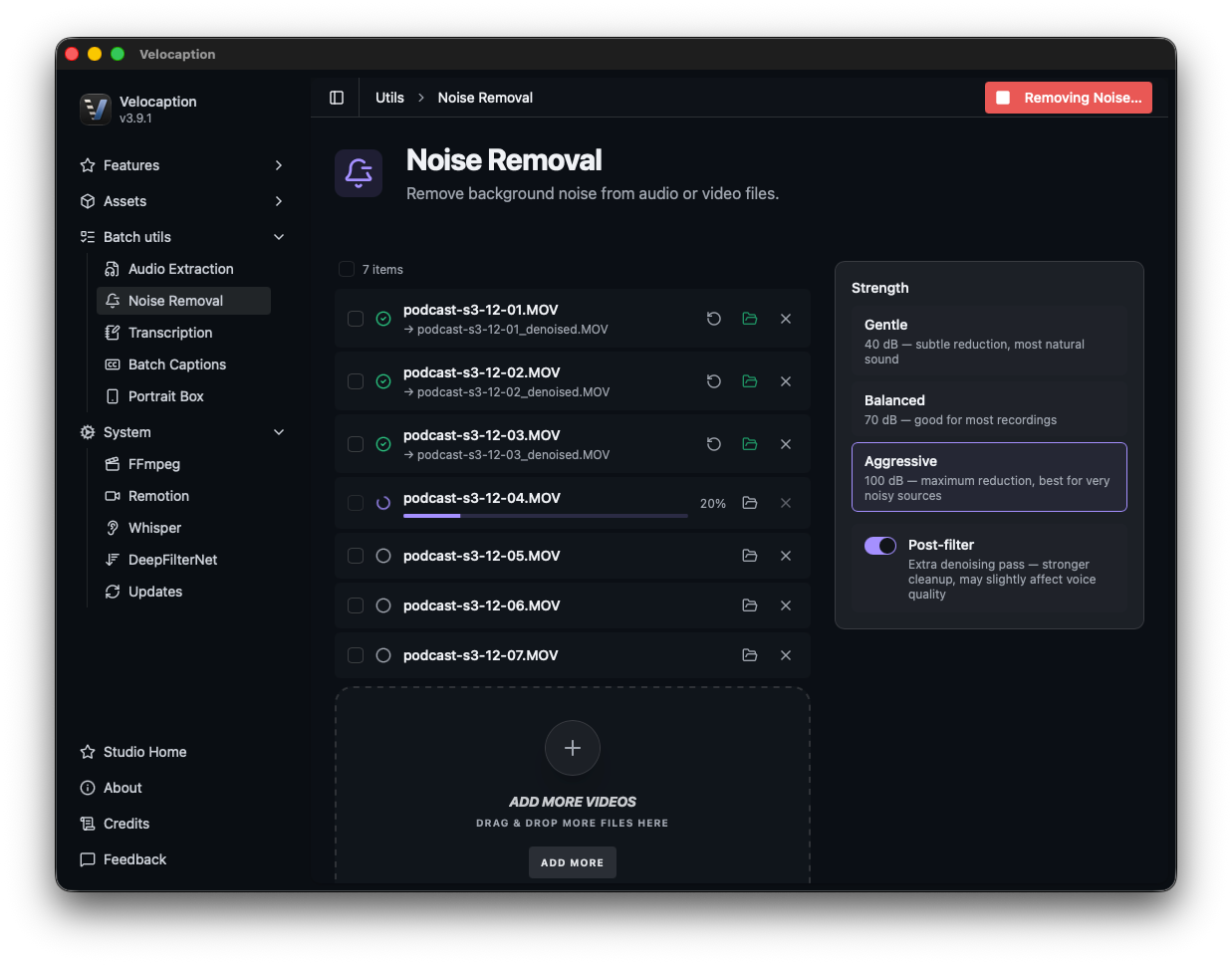Open Updates page
Screen dimensions: 1232x965
pyautogui.click(x=183, y=592)
